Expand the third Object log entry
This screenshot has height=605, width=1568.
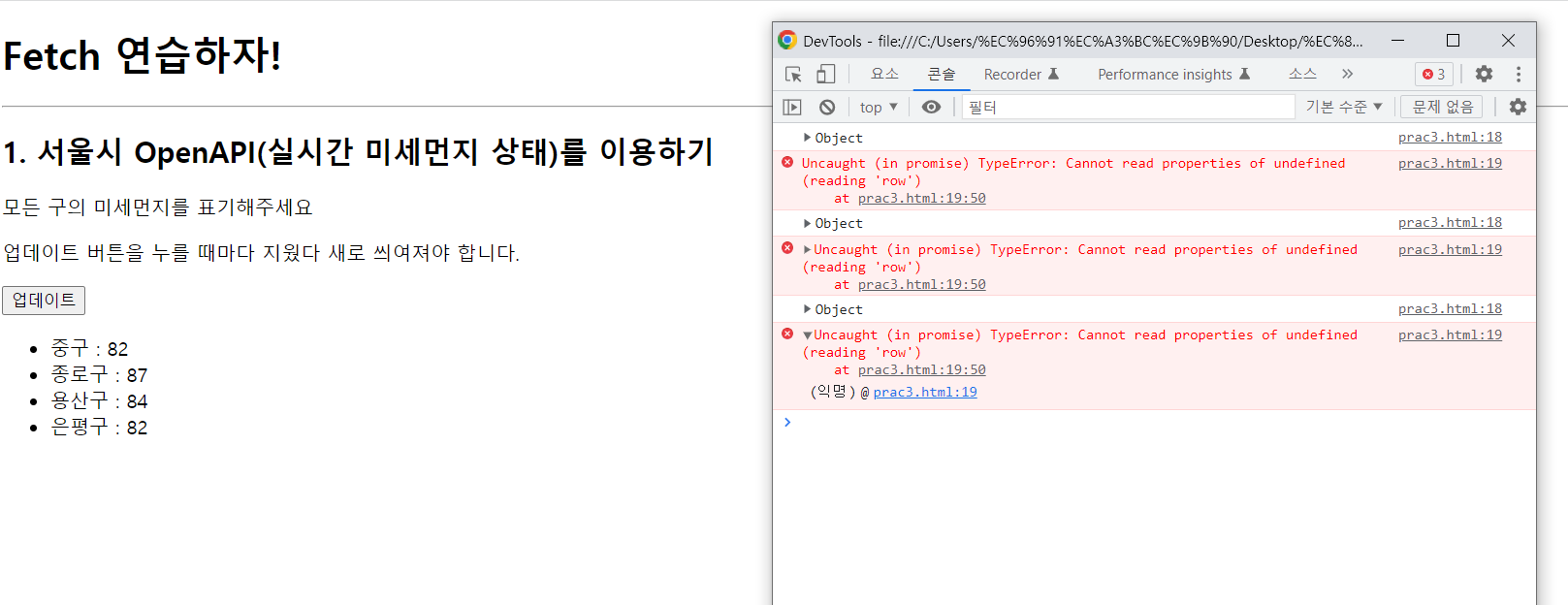coord(807,309)
